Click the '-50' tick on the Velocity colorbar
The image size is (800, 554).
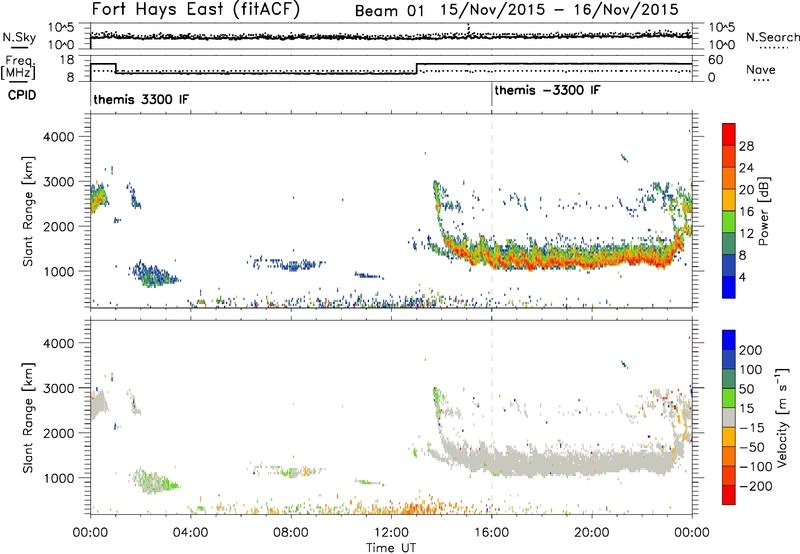(x=752, y=447)
